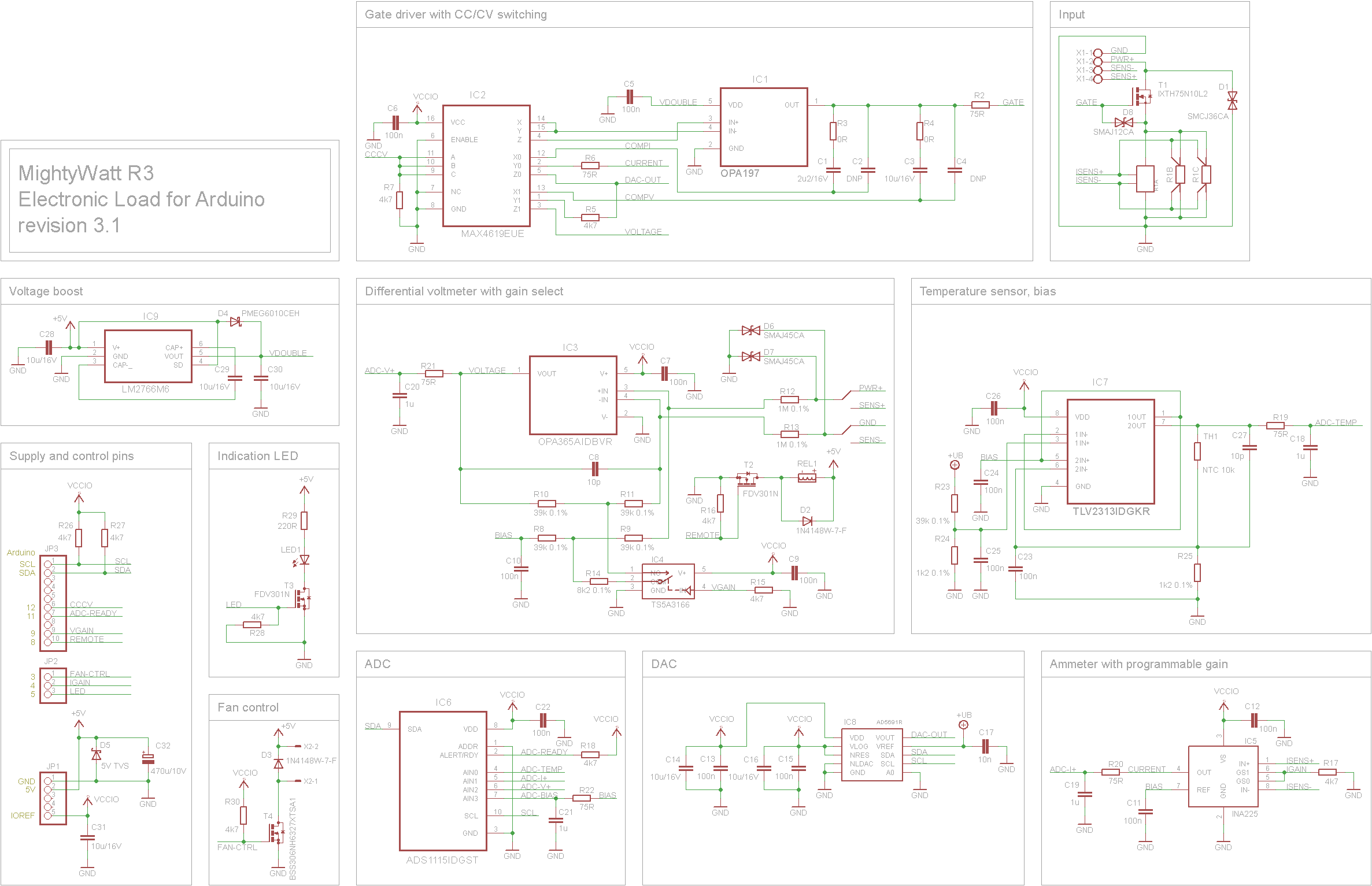Click the 'ADC-I+' net label at R20
Viewport: 1372px width, 886px height.
tap(1063, 769)
